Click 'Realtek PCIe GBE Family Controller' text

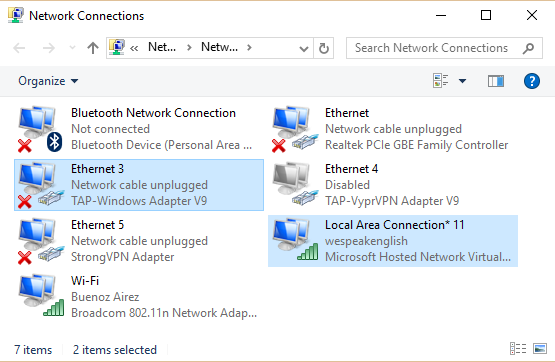(417, 145)
